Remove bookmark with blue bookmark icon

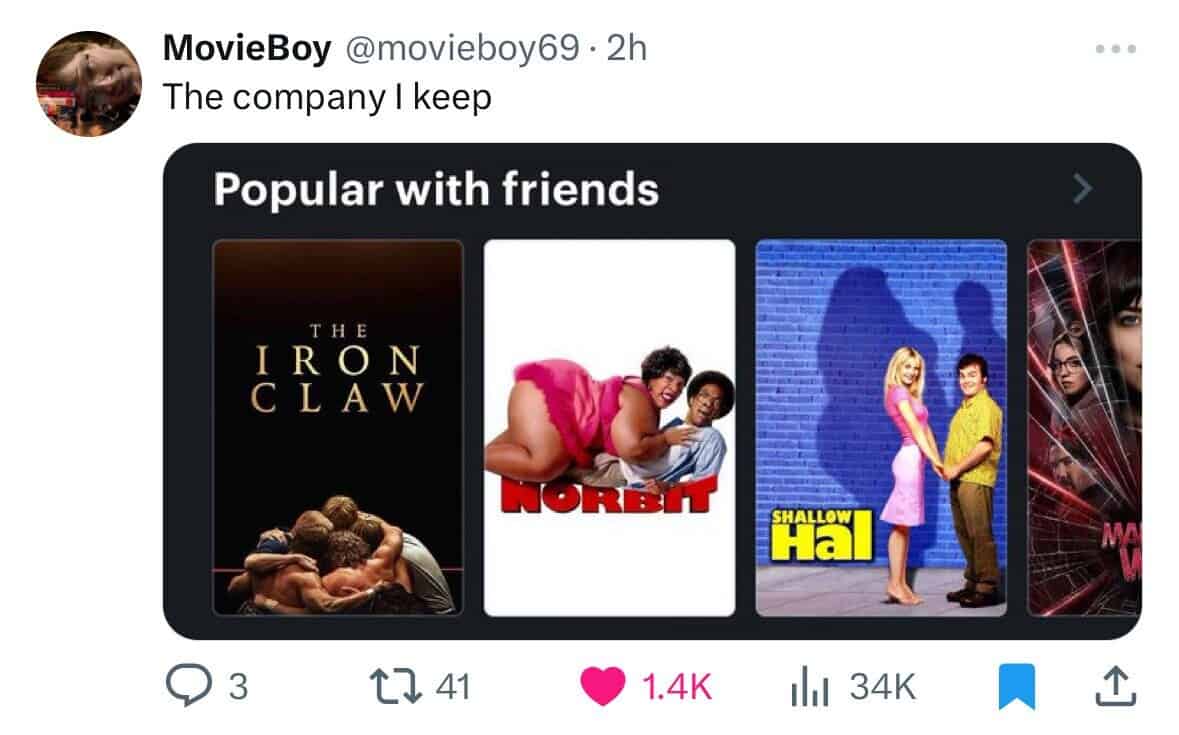coord(1017,686)
